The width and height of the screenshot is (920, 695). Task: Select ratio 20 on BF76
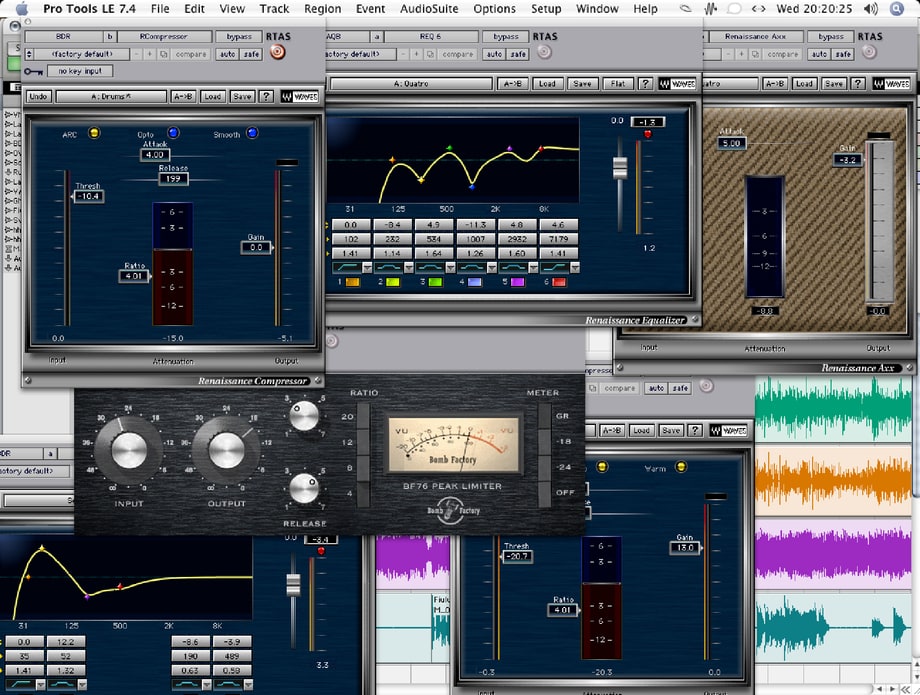click(x=363, y=416)
